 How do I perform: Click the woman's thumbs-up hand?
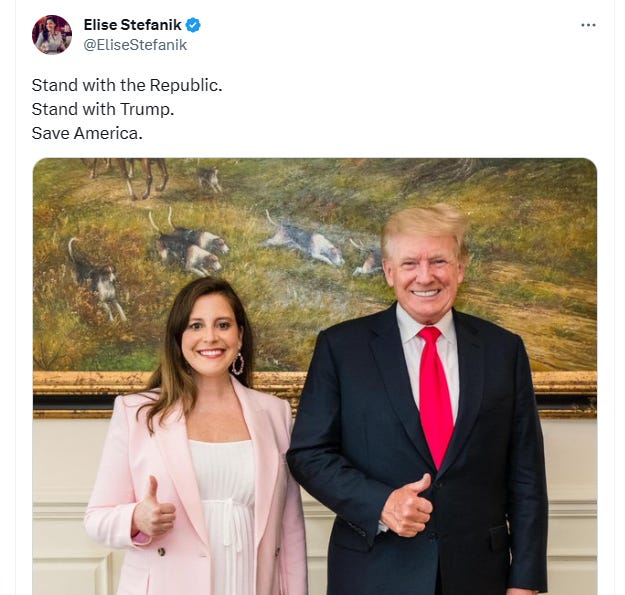pos(153,508)
